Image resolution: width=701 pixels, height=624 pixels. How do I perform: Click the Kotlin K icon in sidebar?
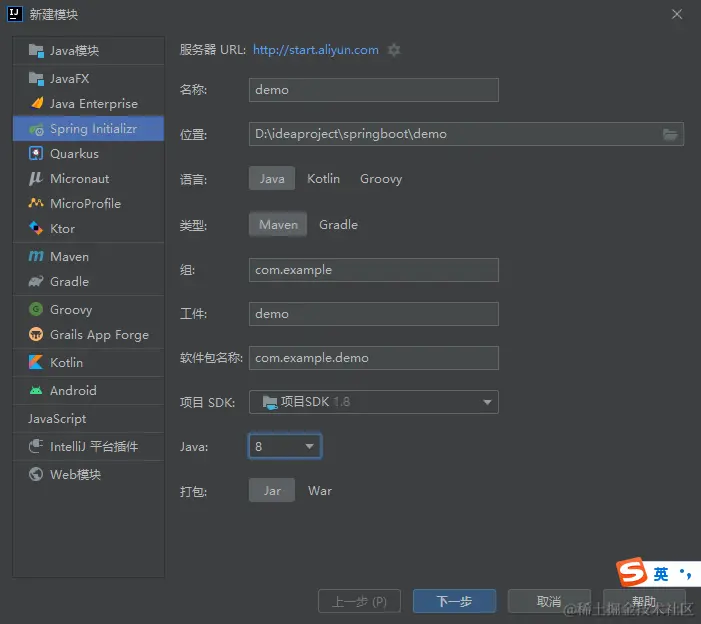point(36,362)
